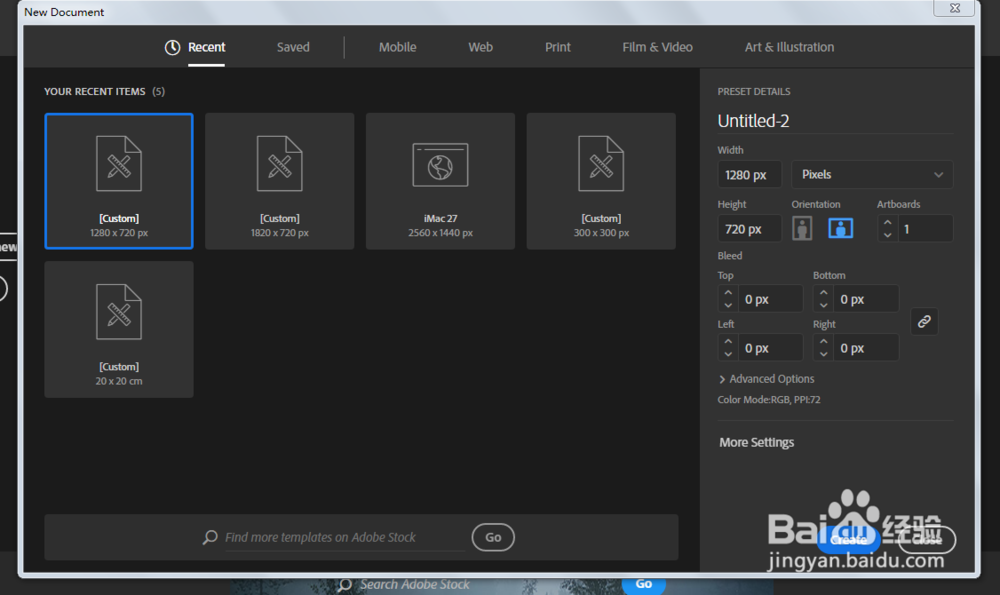Click Go next to template search

pos(493,538)
